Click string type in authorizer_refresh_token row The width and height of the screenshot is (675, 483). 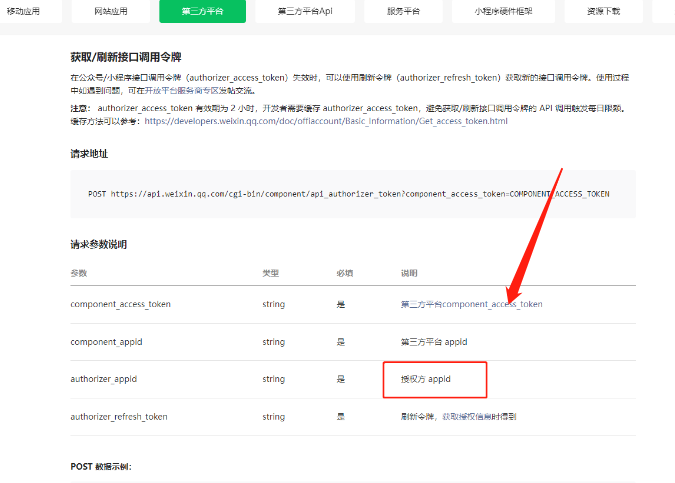click(x=274, y=417)
